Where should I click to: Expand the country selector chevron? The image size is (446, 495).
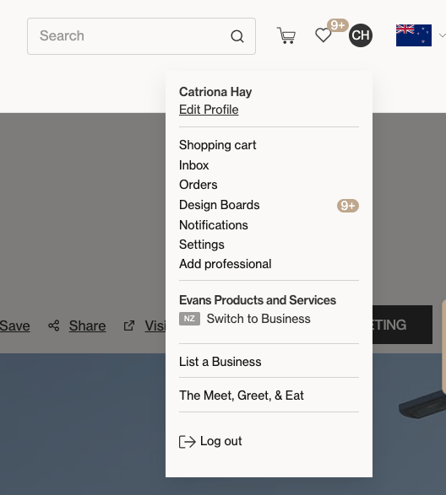(442, 35)
